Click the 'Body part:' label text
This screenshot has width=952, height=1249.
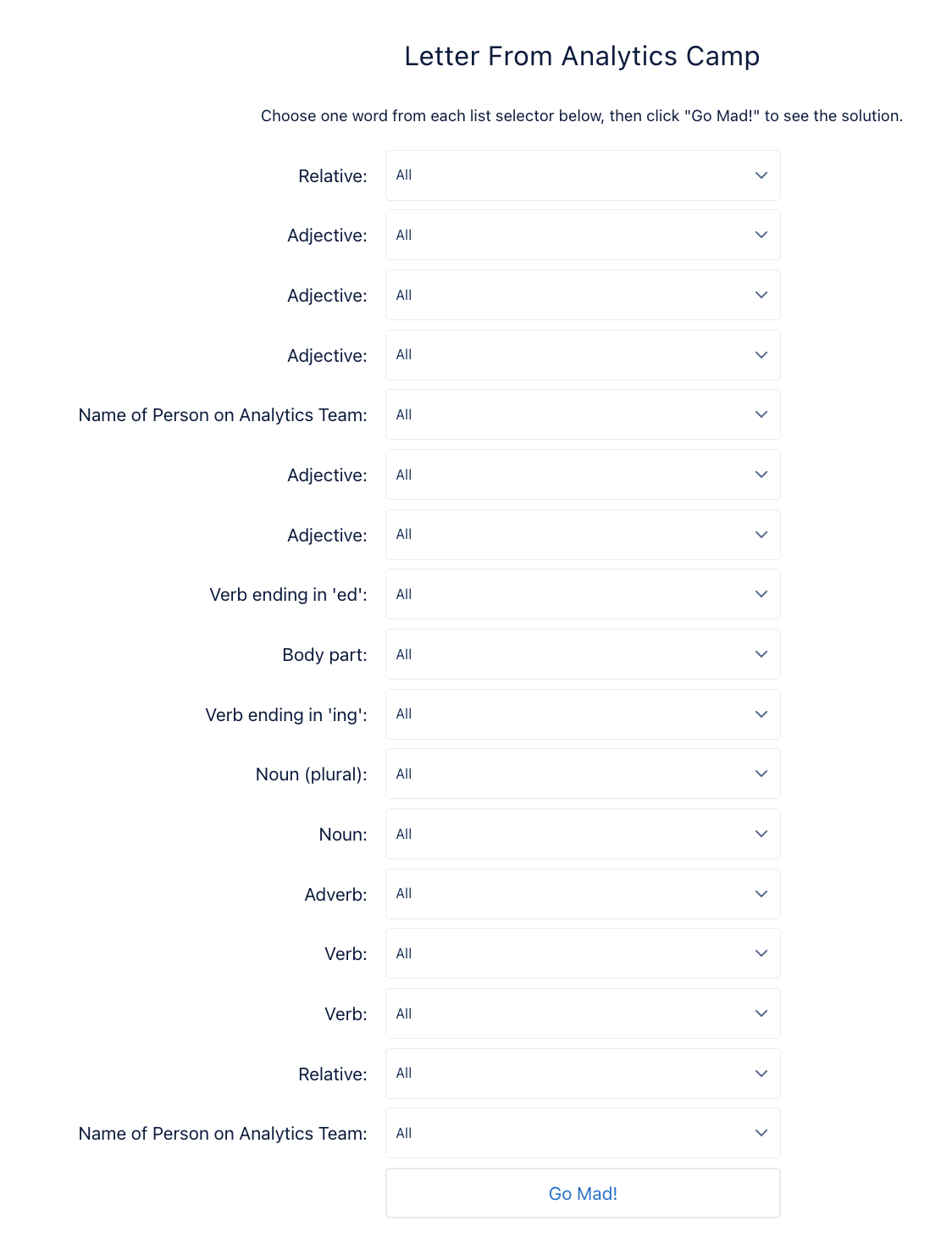point(324,655)
